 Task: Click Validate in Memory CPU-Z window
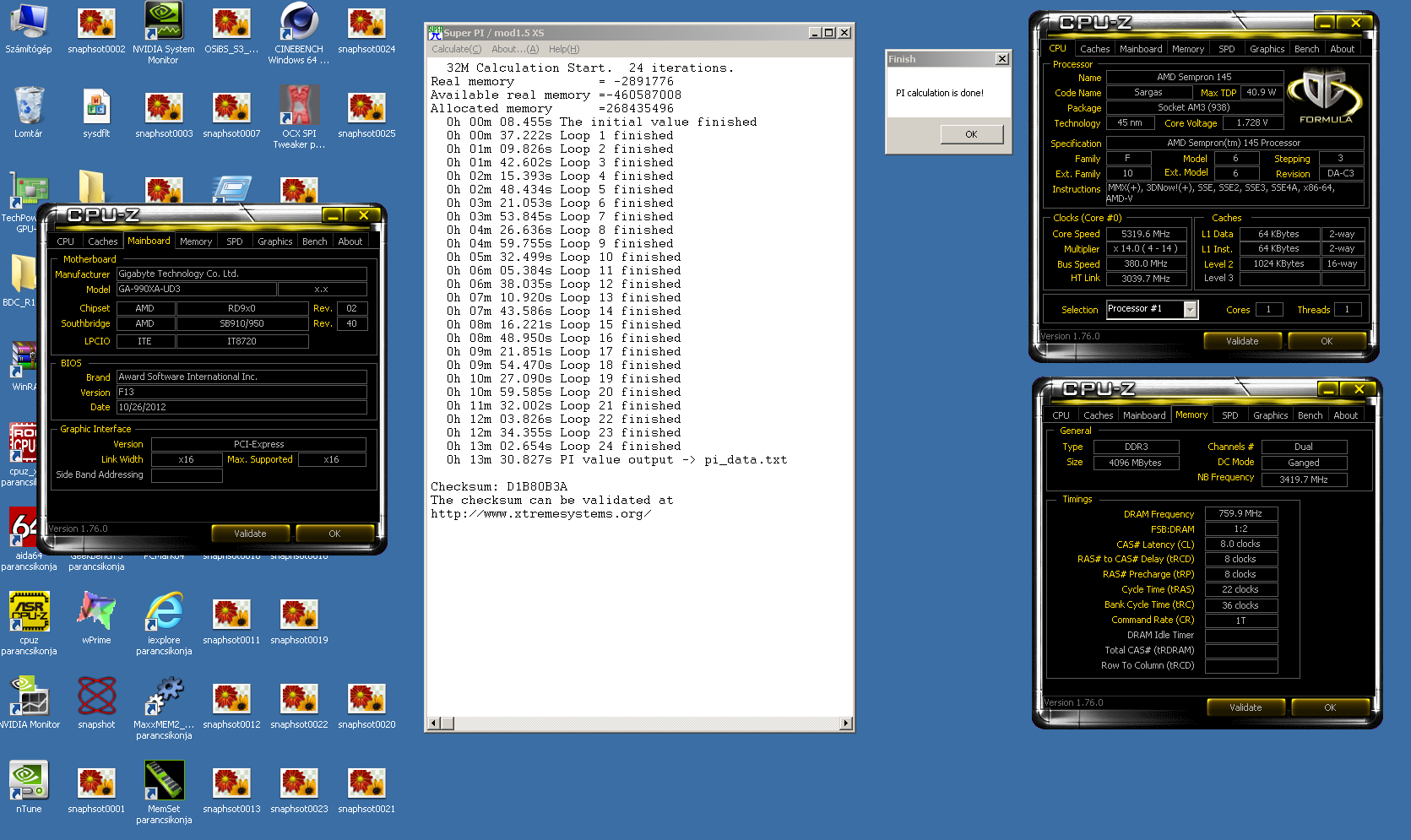1245,707
